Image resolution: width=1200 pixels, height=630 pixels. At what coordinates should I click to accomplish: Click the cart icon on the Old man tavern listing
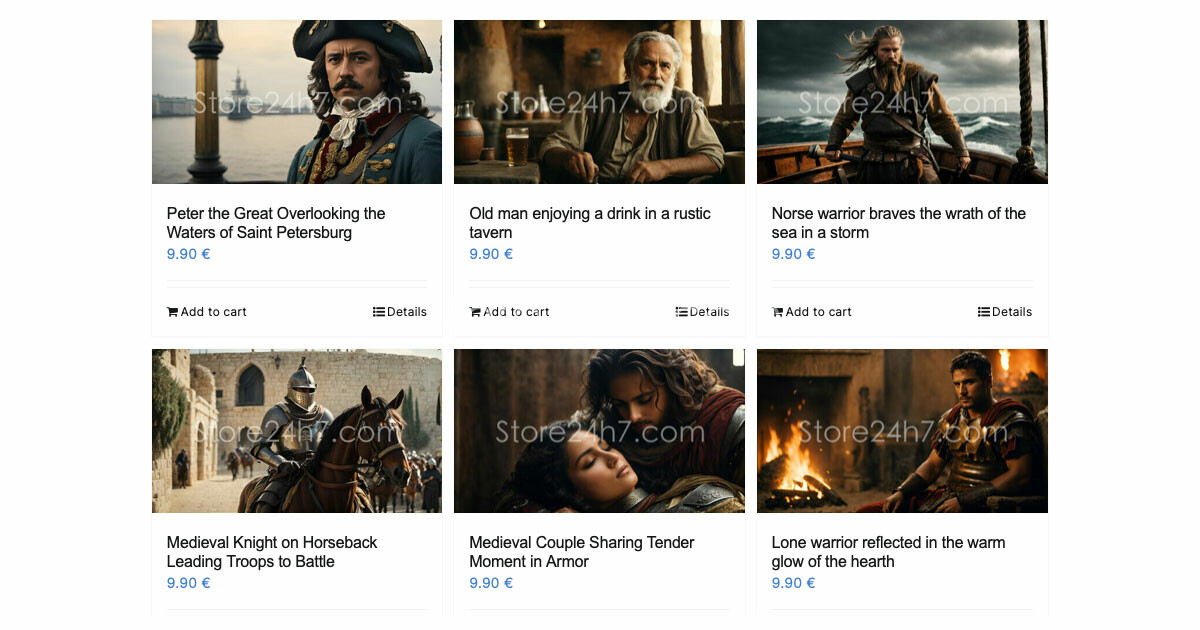pos(475,311)
